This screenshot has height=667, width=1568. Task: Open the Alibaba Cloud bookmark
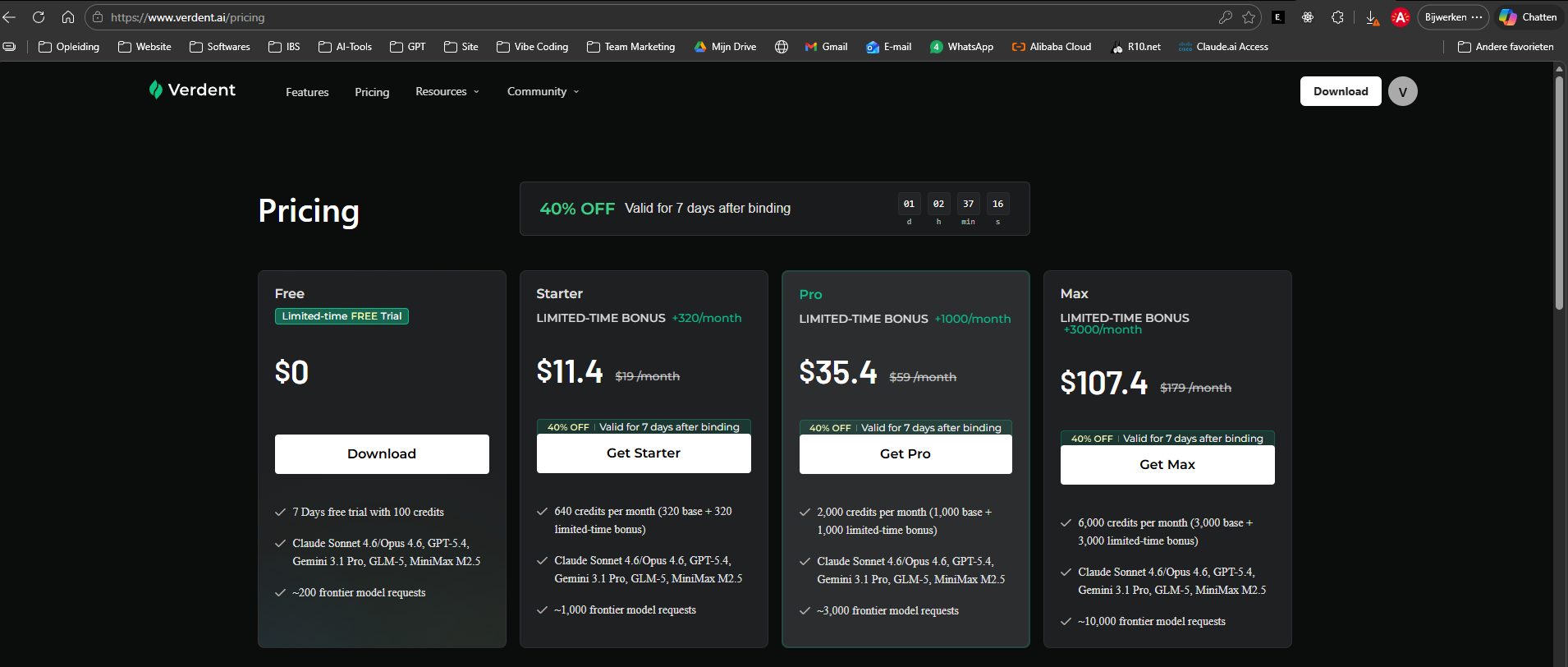point(1052,47)
